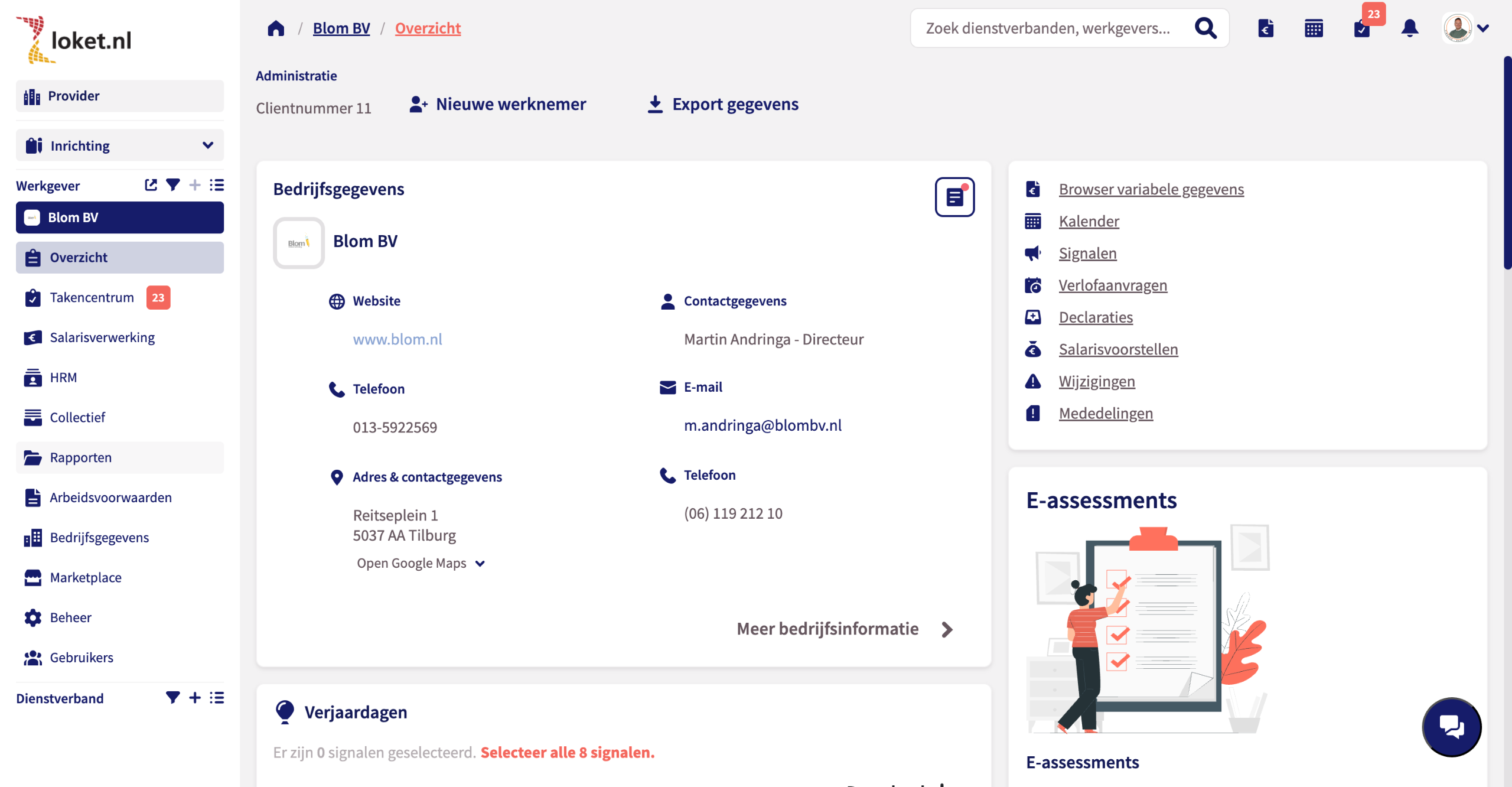Open the chat bubble button

1451,726
